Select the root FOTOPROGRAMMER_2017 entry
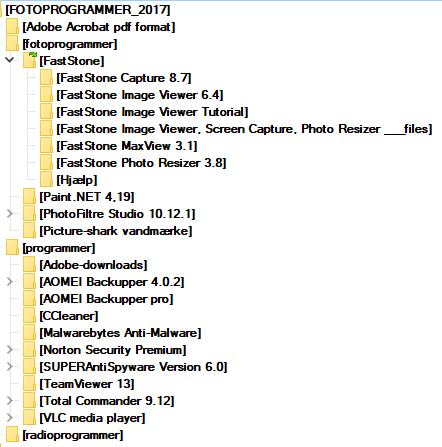The height and width of the screenshot is (447, 442). pos(88,10)
